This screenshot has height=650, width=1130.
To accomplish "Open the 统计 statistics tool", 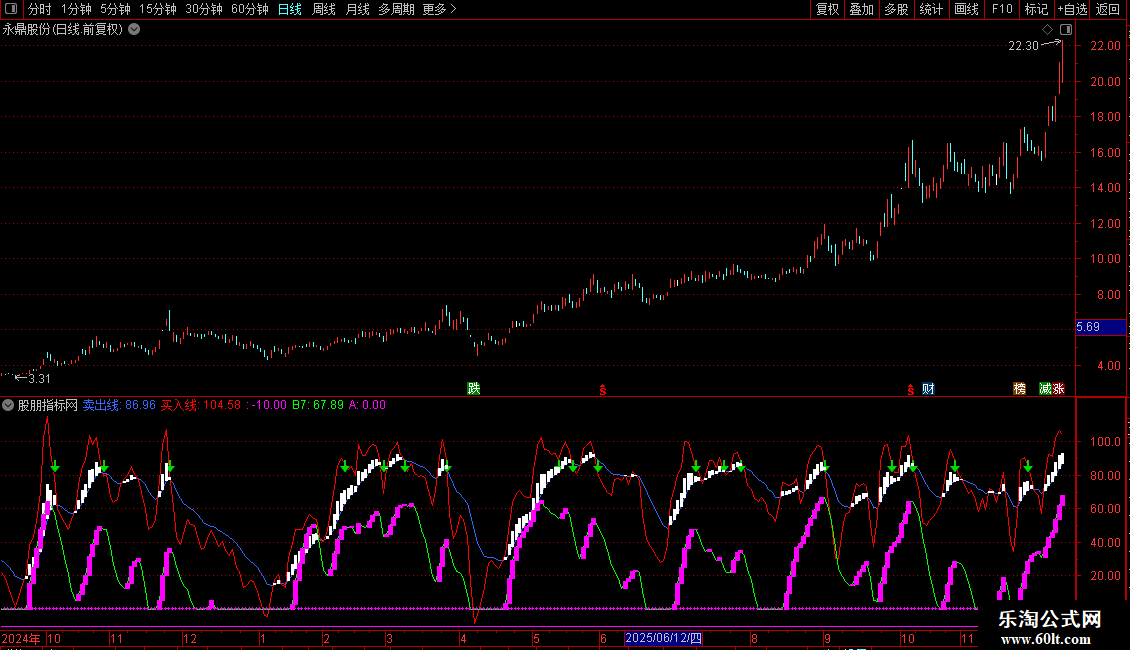I will click(x=931, y=9).
